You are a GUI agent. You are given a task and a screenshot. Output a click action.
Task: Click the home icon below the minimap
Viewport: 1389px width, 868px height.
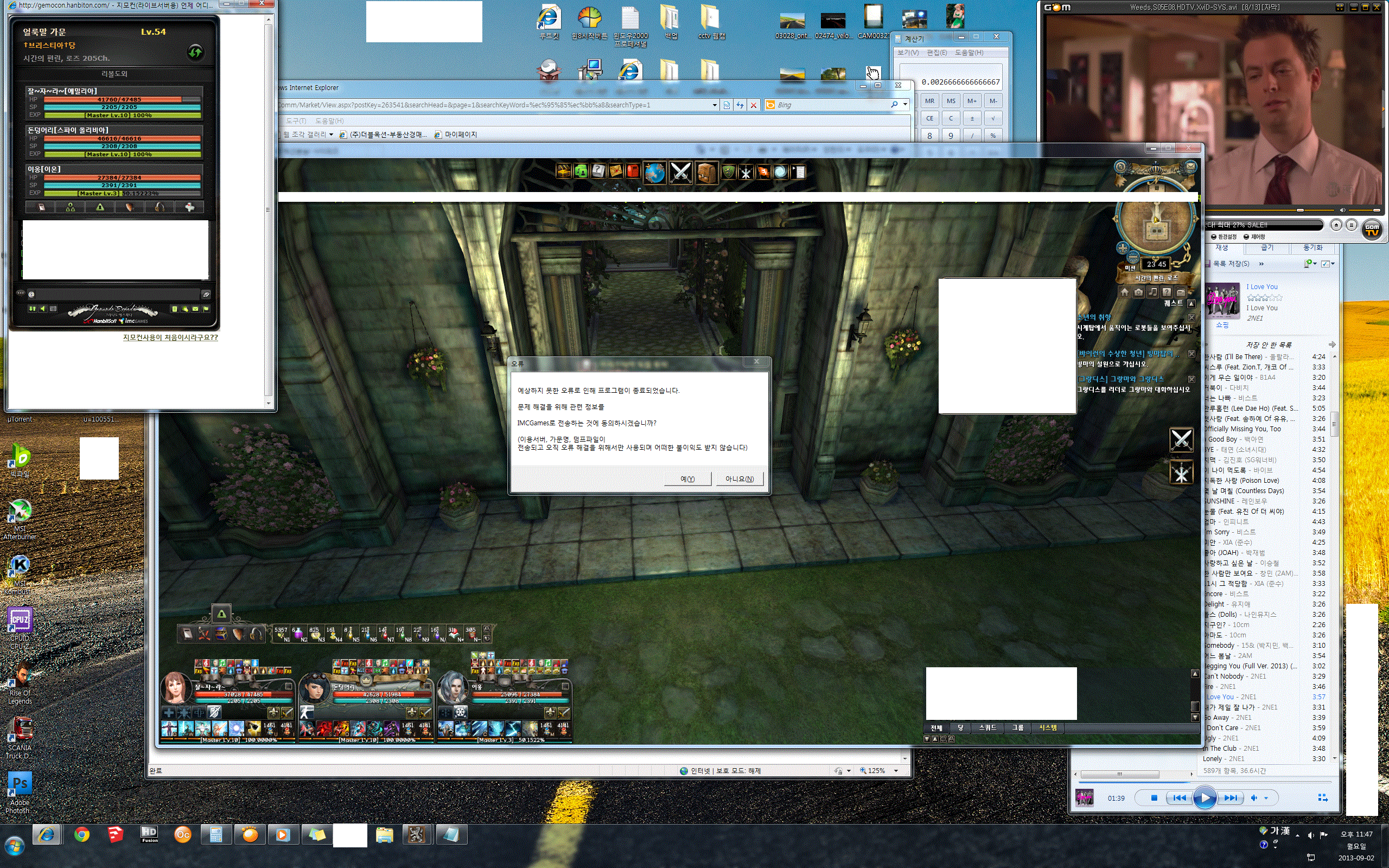(1124, 292)
